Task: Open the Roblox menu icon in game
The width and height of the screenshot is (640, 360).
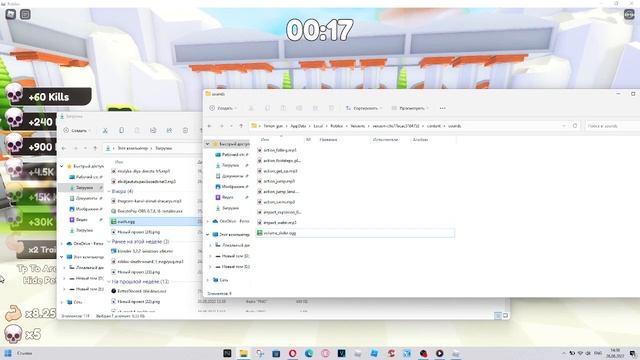Action: (11, 14)
